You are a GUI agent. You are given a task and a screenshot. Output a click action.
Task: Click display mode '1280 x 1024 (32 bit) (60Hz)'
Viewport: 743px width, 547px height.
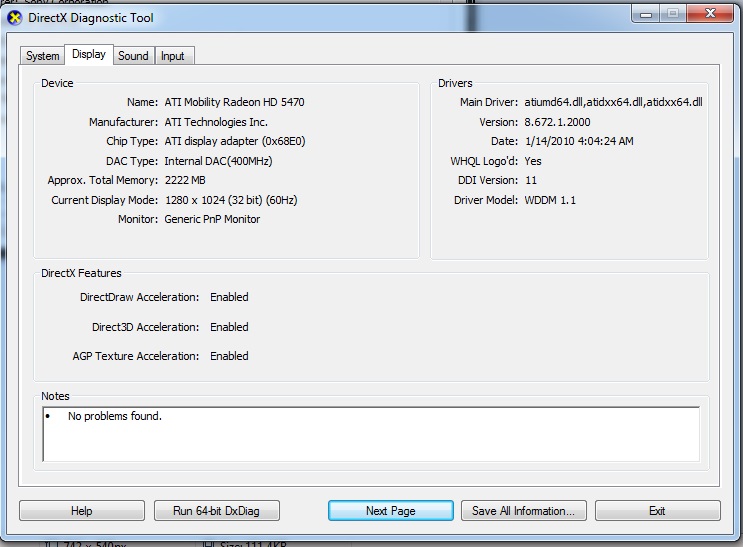231,200
